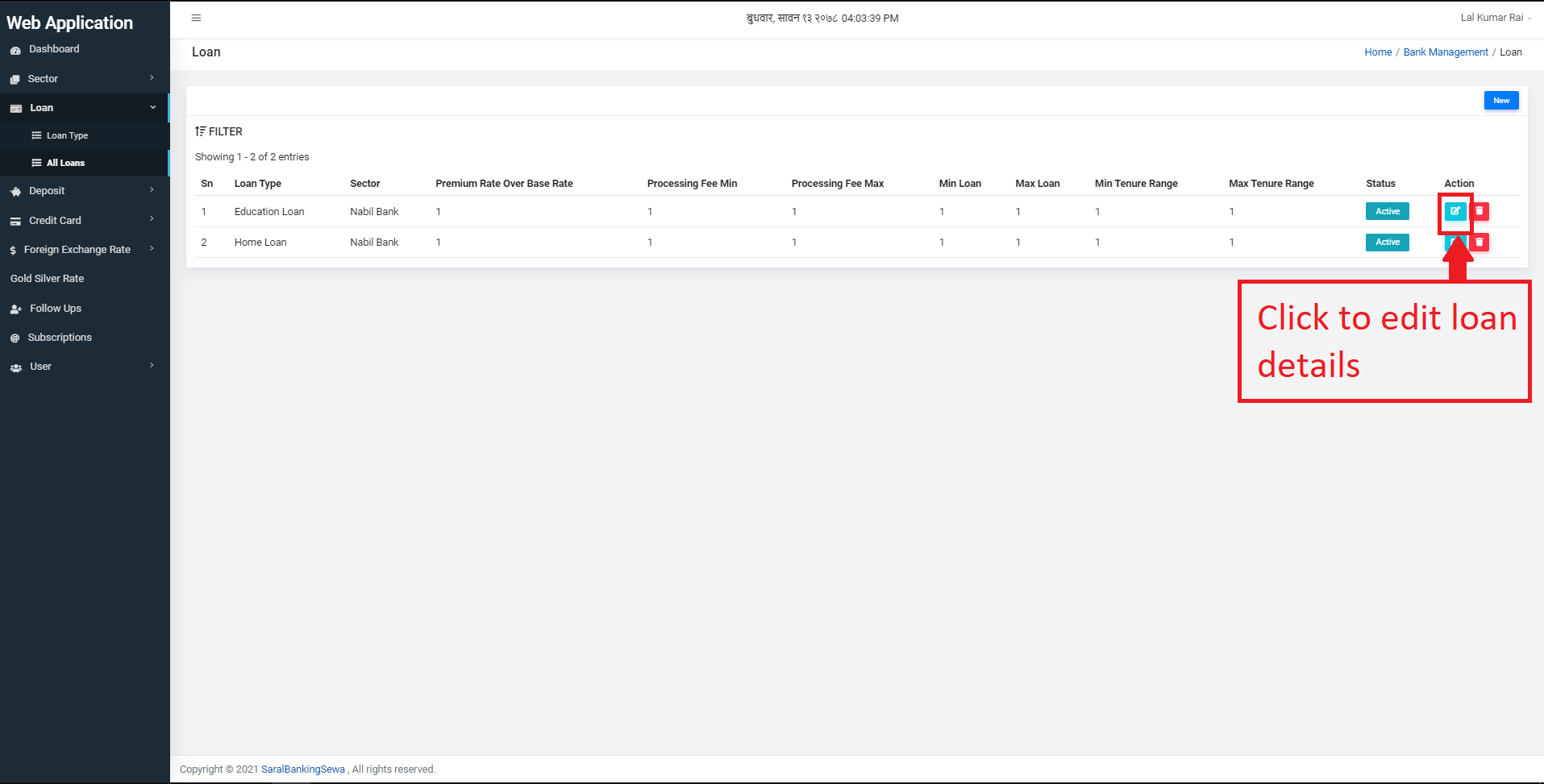1544x784 pixels.
Task: Click the list icon beside All Loans
Action: click(x=36, y=163)
